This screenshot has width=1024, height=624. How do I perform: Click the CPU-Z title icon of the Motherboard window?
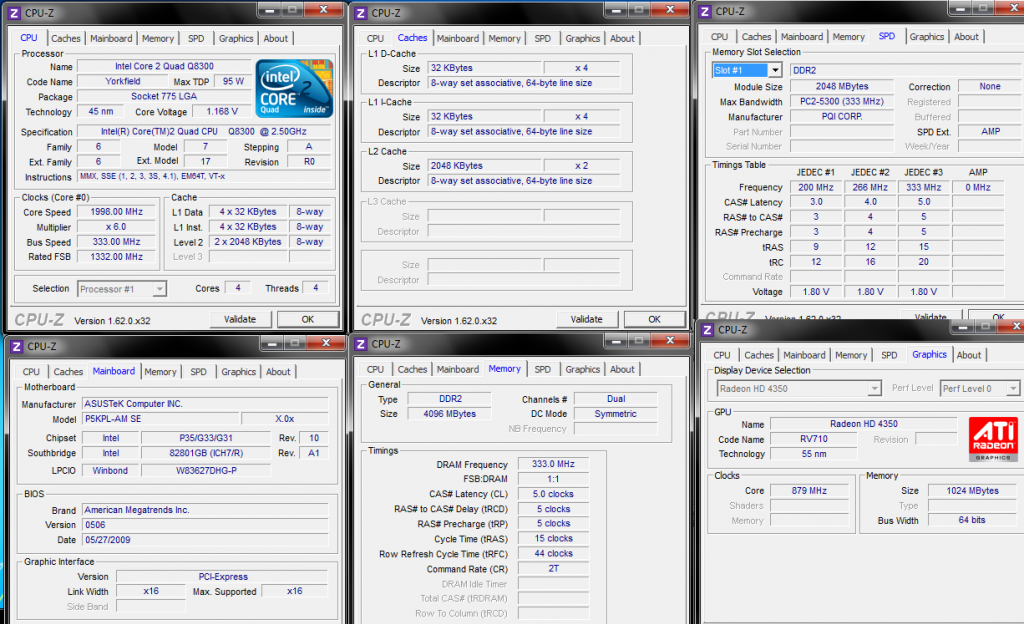(16, 346)
